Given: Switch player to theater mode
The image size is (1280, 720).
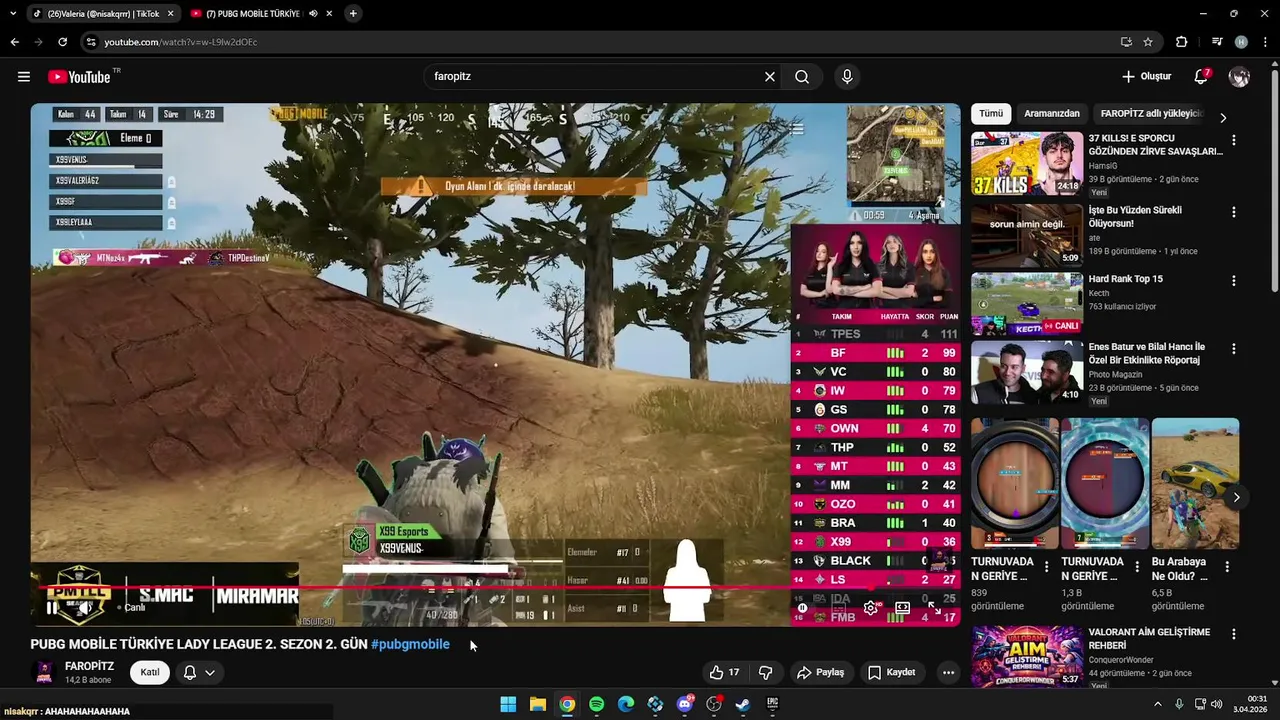Looking at the screenshot, I should point(902,607).
